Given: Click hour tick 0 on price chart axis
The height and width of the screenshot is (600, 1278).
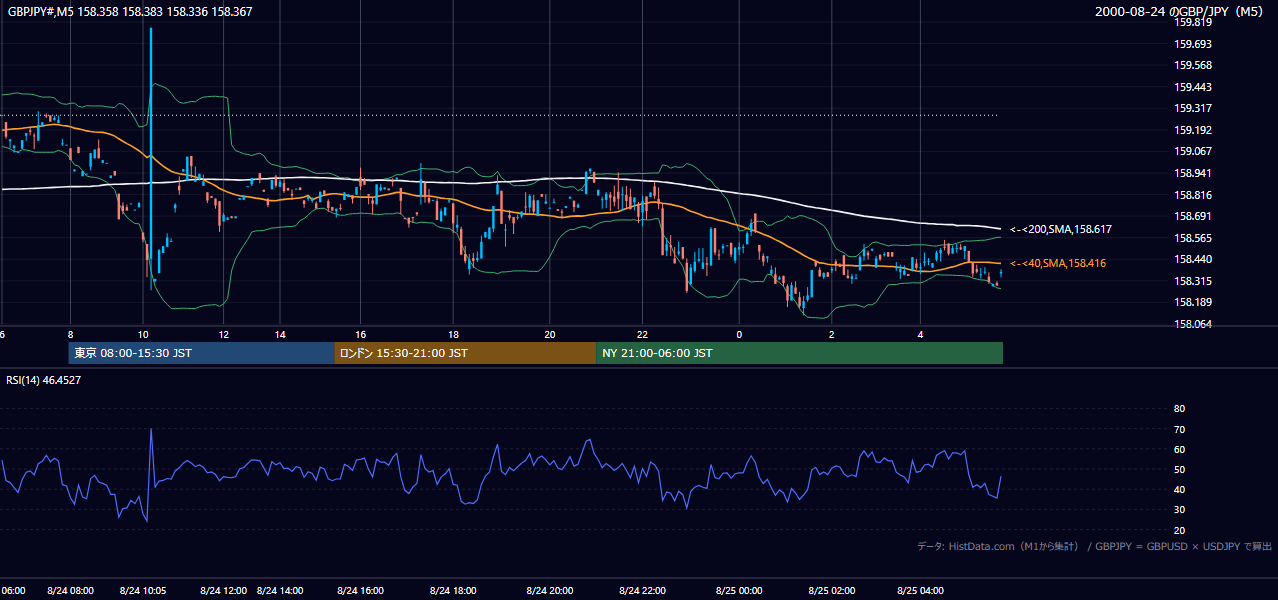Looking at the screenshot, I should 739,335.
